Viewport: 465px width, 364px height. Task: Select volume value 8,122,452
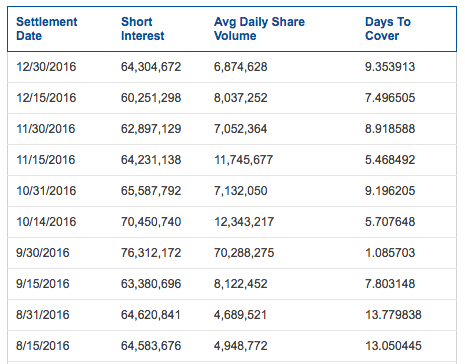click(x=241, y=284)
